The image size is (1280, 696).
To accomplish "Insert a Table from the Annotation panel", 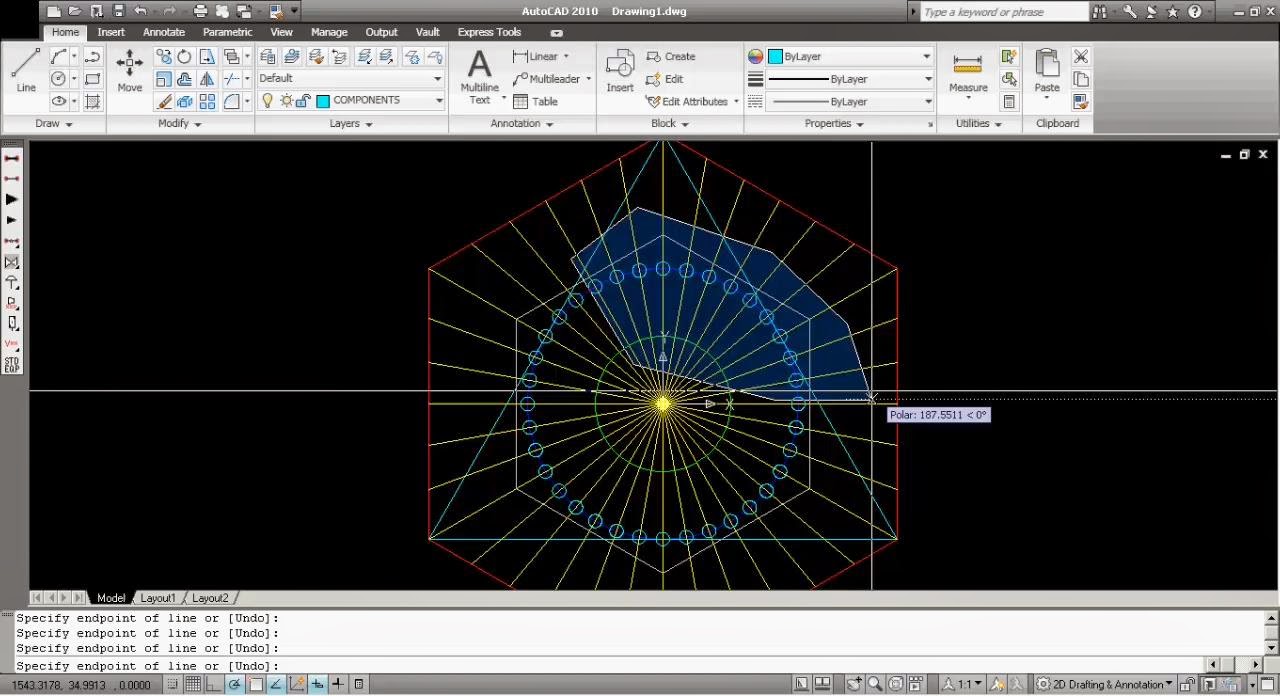I will (x=536, y=101).
